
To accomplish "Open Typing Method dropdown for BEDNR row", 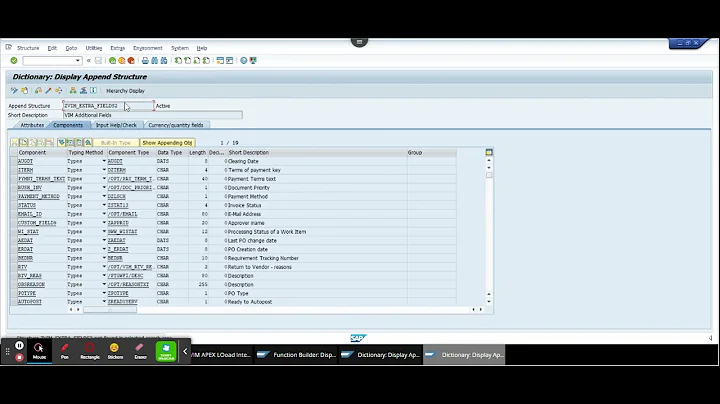I will click(x=104, y=258).
